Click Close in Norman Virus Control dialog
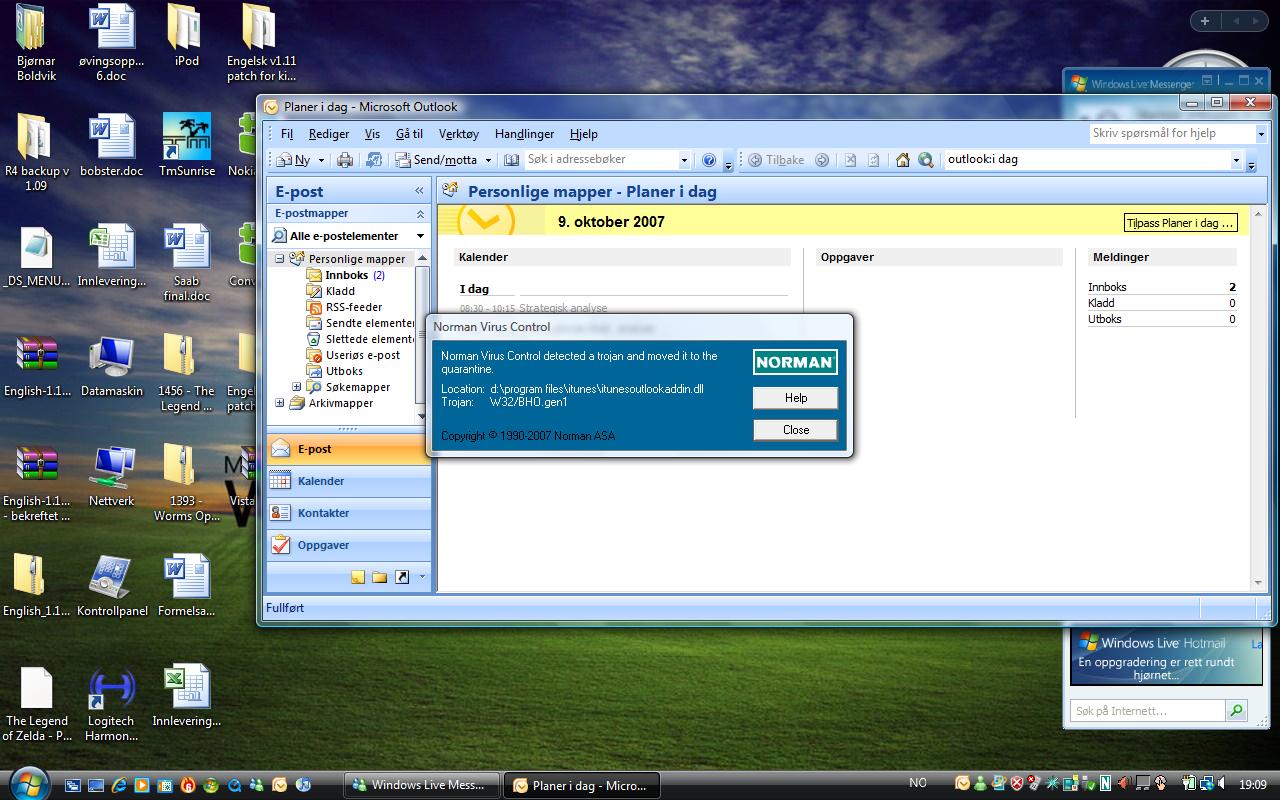The height and width of the screenshot is (800, 1280). tap(796, 430)
